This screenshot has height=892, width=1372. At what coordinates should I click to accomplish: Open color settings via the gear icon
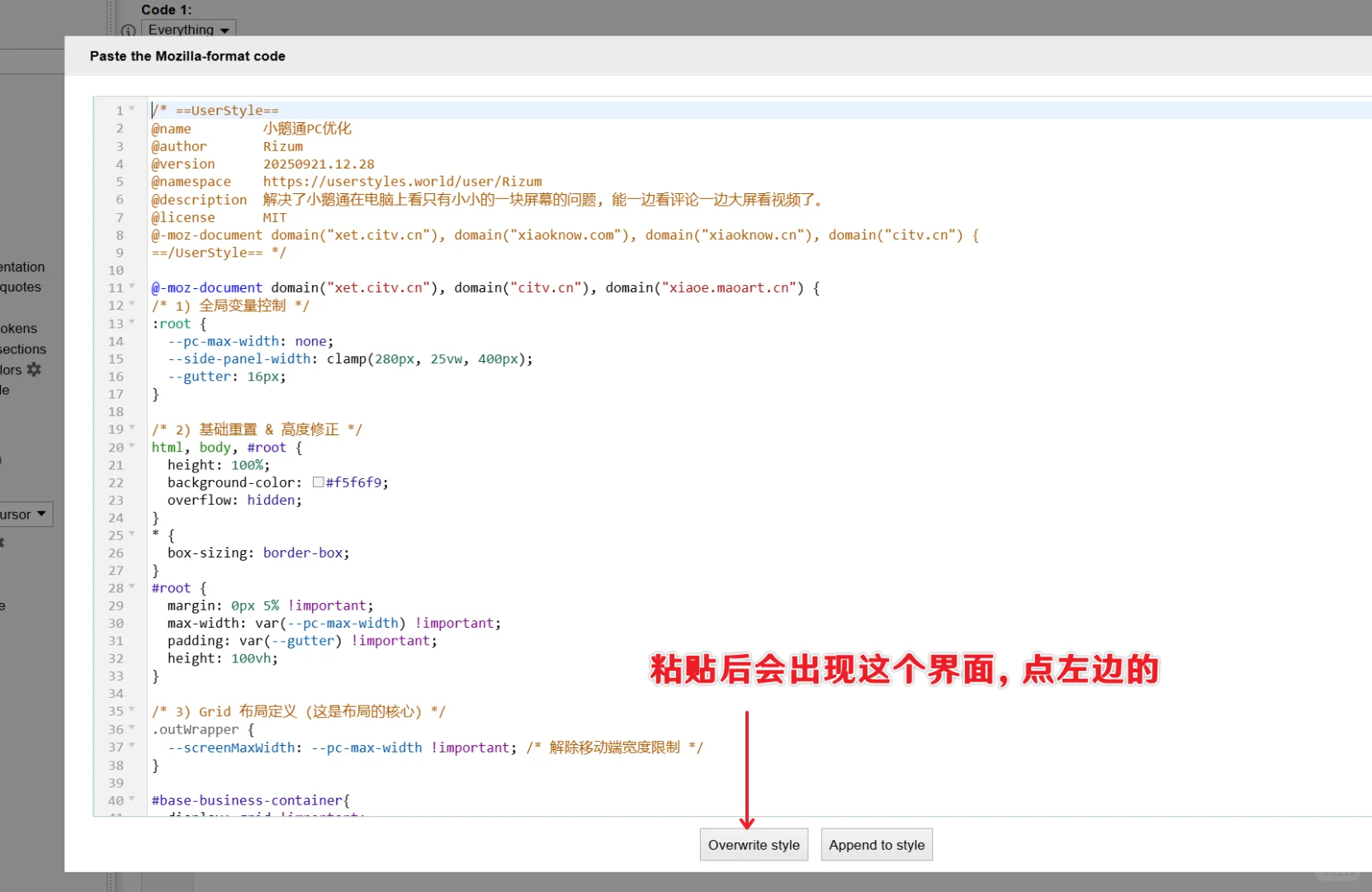35,370
